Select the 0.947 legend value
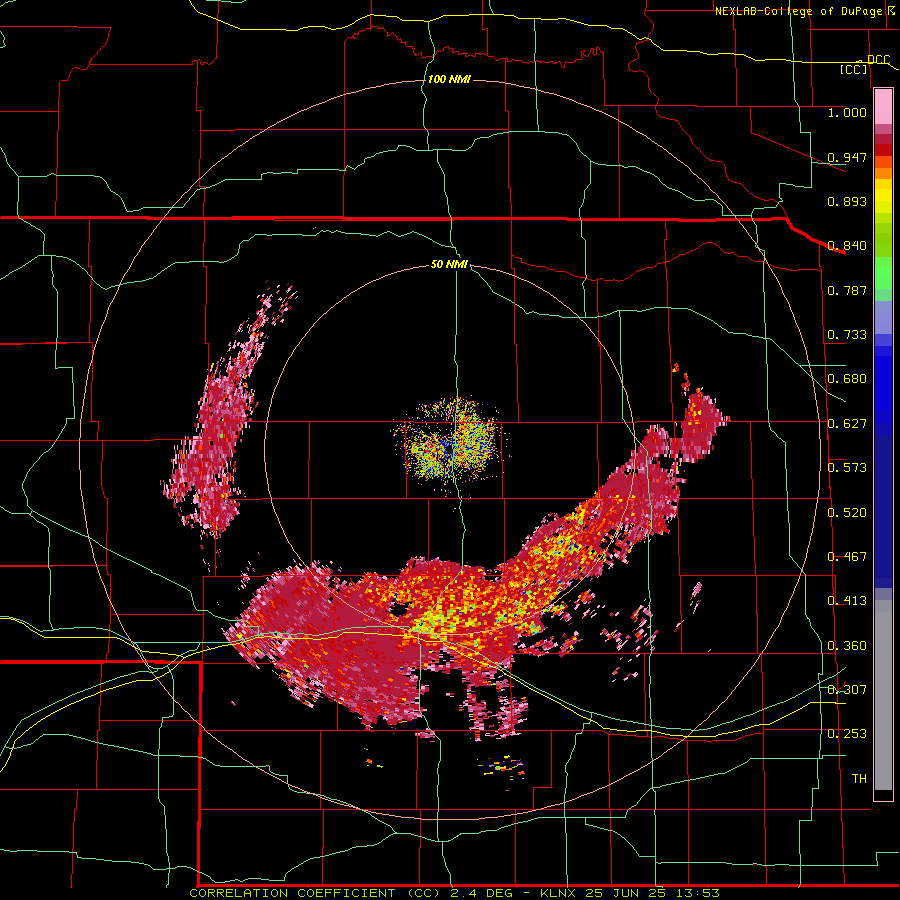This screenshot has height=900, width=900. click(847, 157)
